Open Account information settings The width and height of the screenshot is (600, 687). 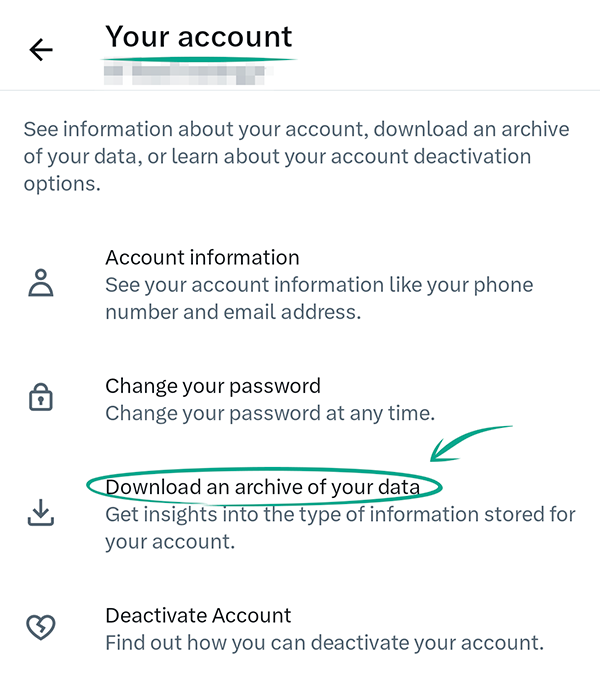coord(202,258)
